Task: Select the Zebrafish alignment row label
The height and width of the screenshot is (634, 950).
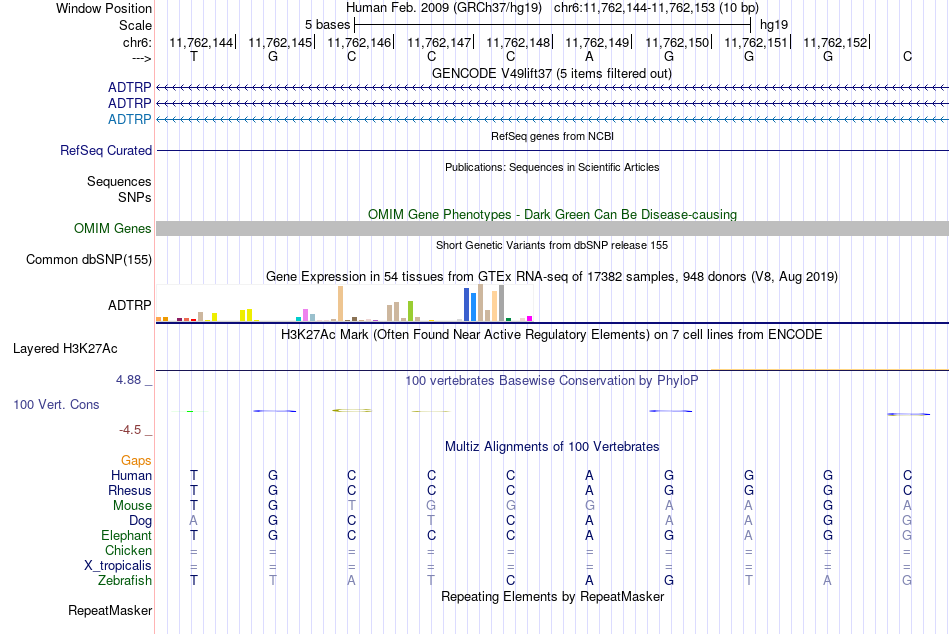Action: point(125,581)
